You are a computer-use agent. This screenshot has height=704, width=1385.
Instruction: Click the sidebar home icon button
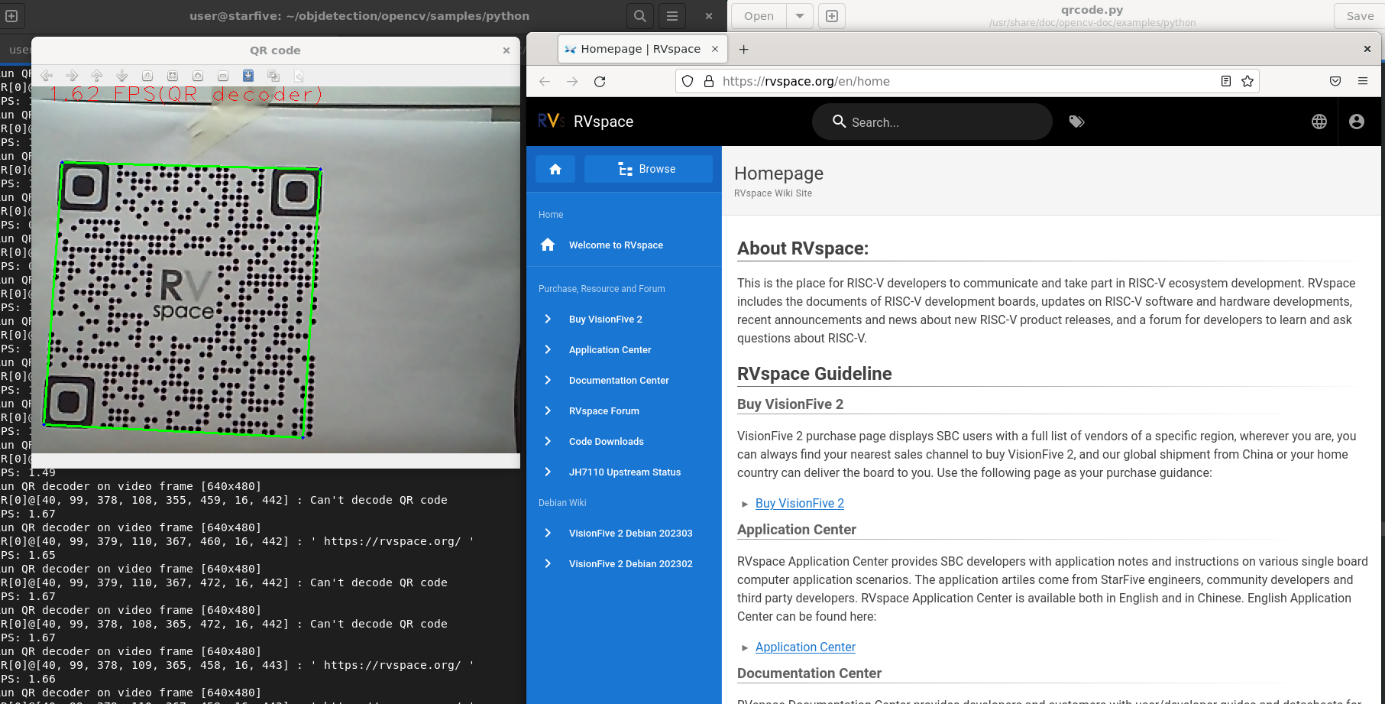pos(555,169)
